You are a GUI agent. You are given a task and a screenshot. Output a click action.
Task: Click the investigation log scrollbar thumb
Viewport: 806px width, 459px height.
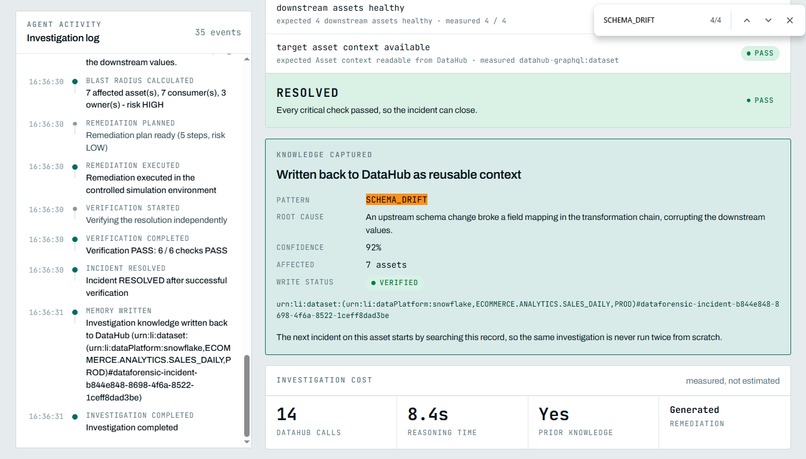tap(247, 395)
